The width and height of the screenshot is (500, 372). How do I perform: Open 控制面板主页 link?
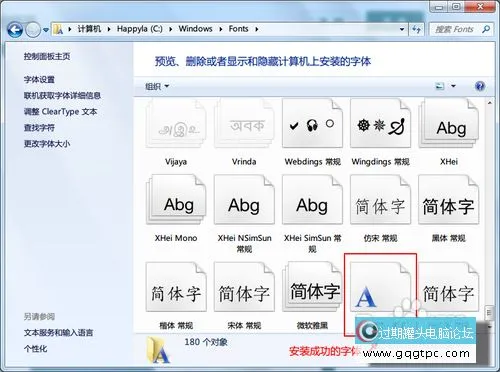(x=47, y=56)
